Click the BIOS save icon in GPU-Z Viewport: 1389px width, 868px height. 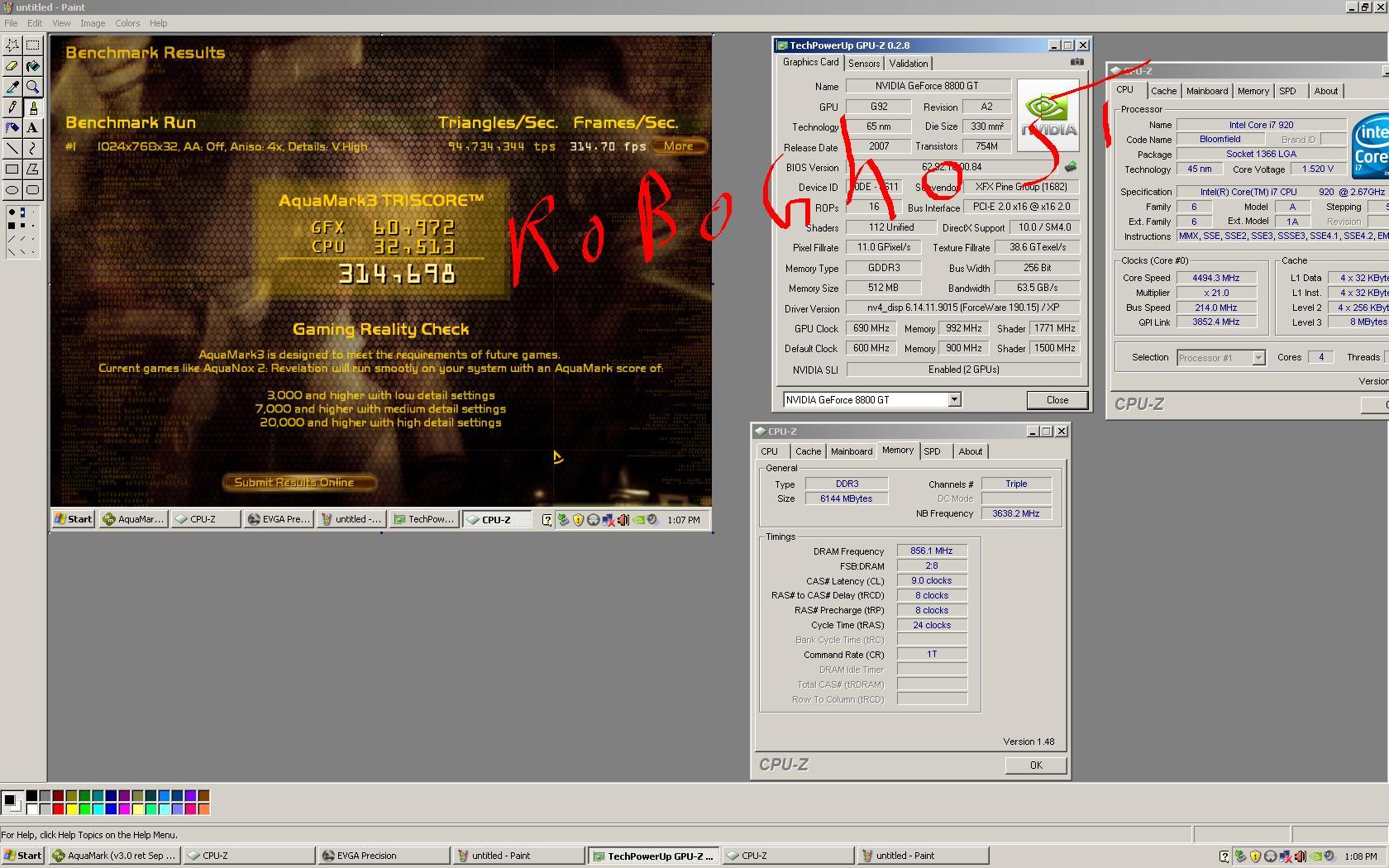coord(1071,167)
